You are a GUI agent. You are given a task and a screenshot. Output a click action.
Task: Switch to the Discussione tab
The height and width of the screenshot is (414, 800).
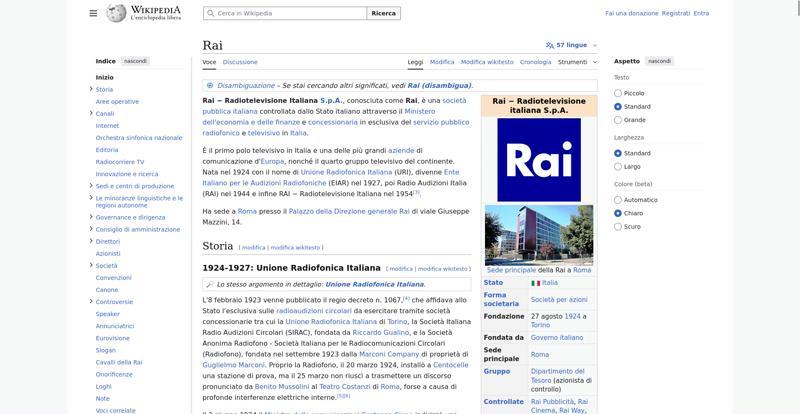coord(240,62)
